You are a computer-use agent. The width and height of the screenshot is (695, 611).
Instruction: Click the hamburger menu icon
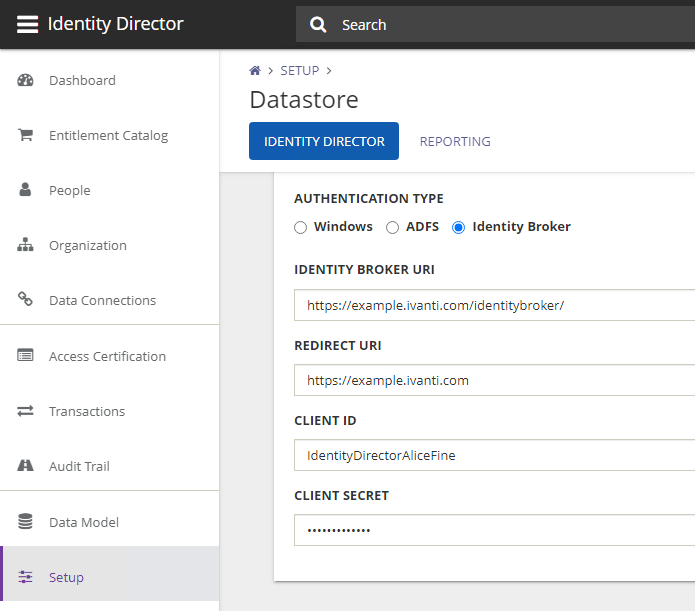point(27,24)
